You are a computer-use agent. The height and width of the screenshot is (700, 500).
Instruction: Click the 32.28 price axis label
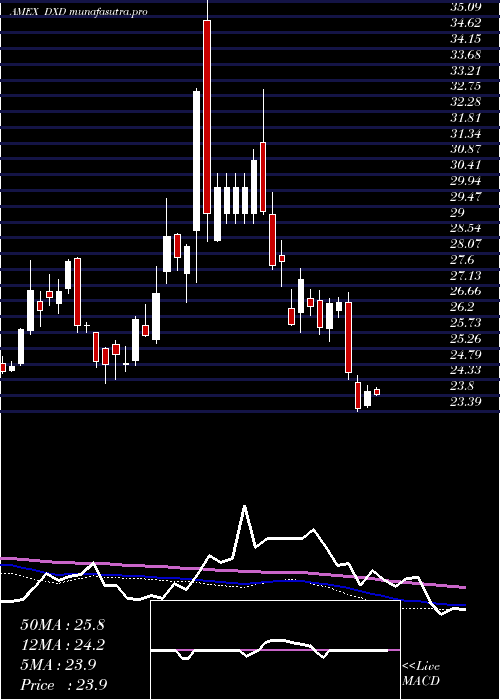tap(466, 102)
